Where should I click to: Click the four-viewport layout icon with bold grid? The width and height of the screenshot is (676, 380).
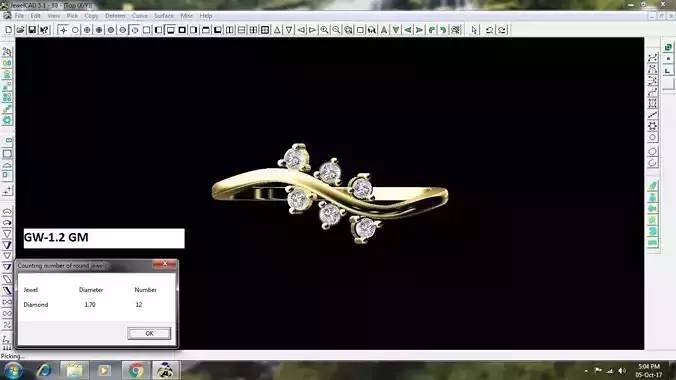(x=265, y=30)
